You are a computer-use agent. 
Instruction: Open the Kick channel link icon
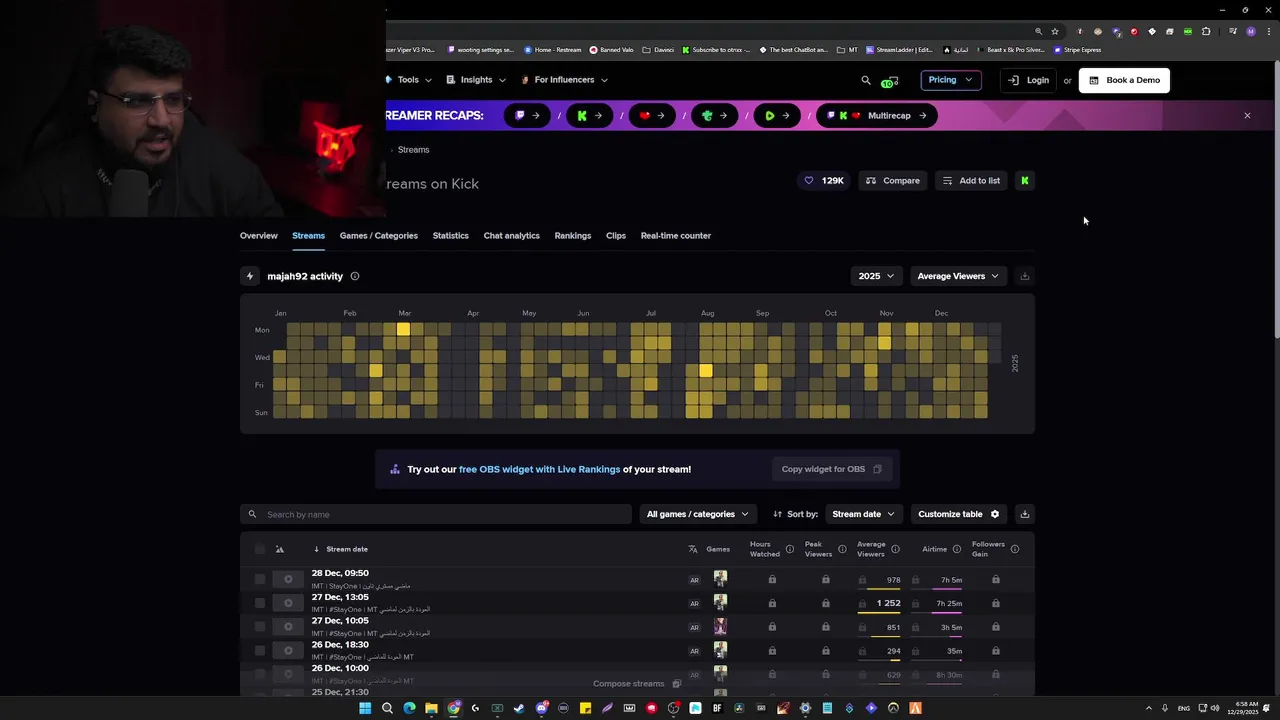coord(1024,181)
